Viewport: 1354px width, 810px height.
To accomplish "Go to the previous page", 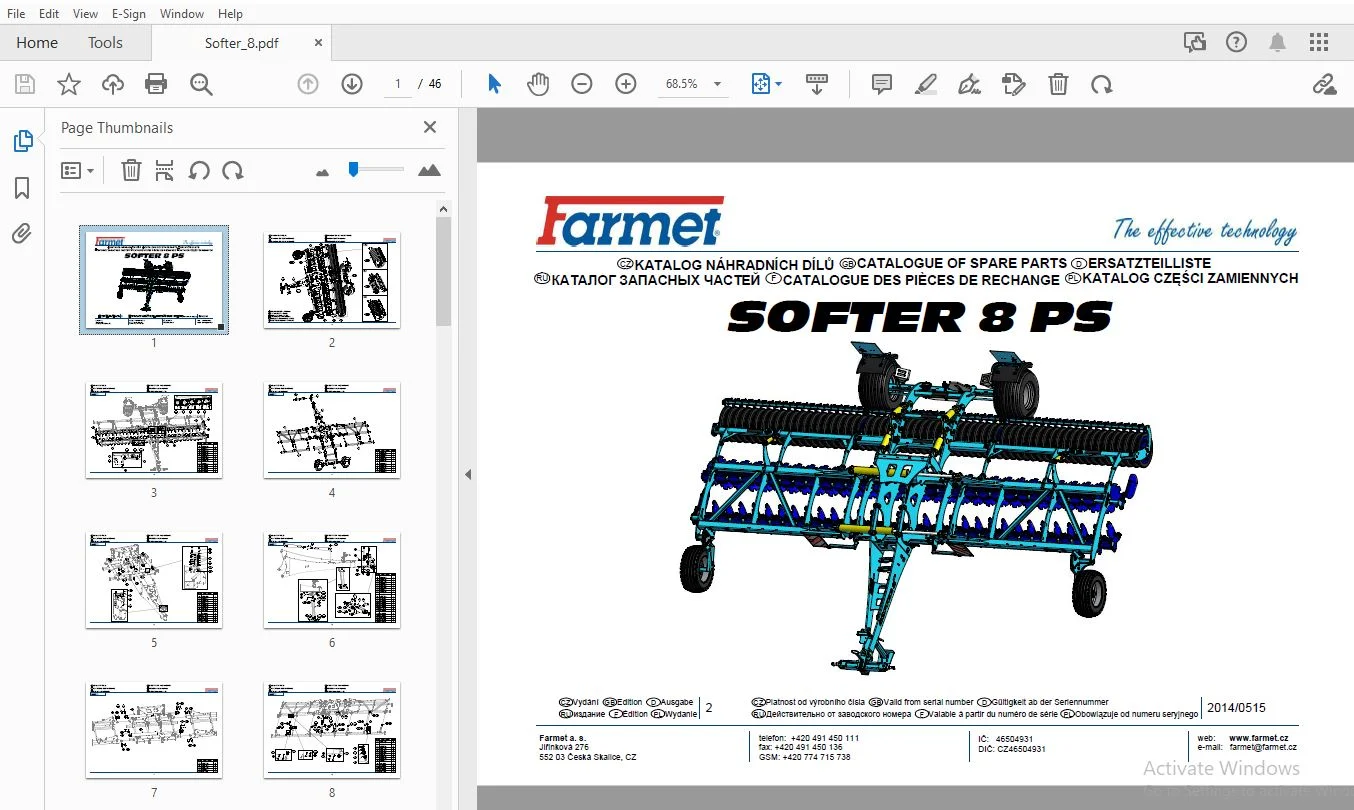I will click(x=308, y=85).
